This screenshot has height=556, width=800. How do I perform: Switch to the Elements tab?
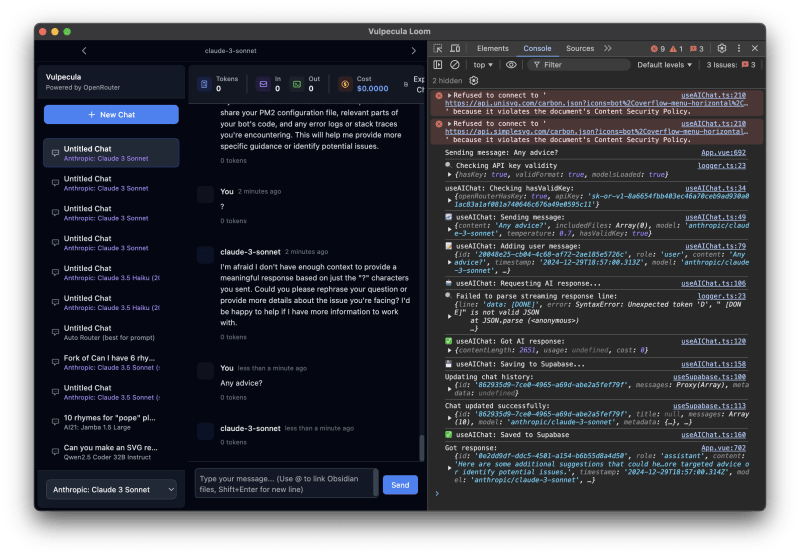click(x=492, y=48)
